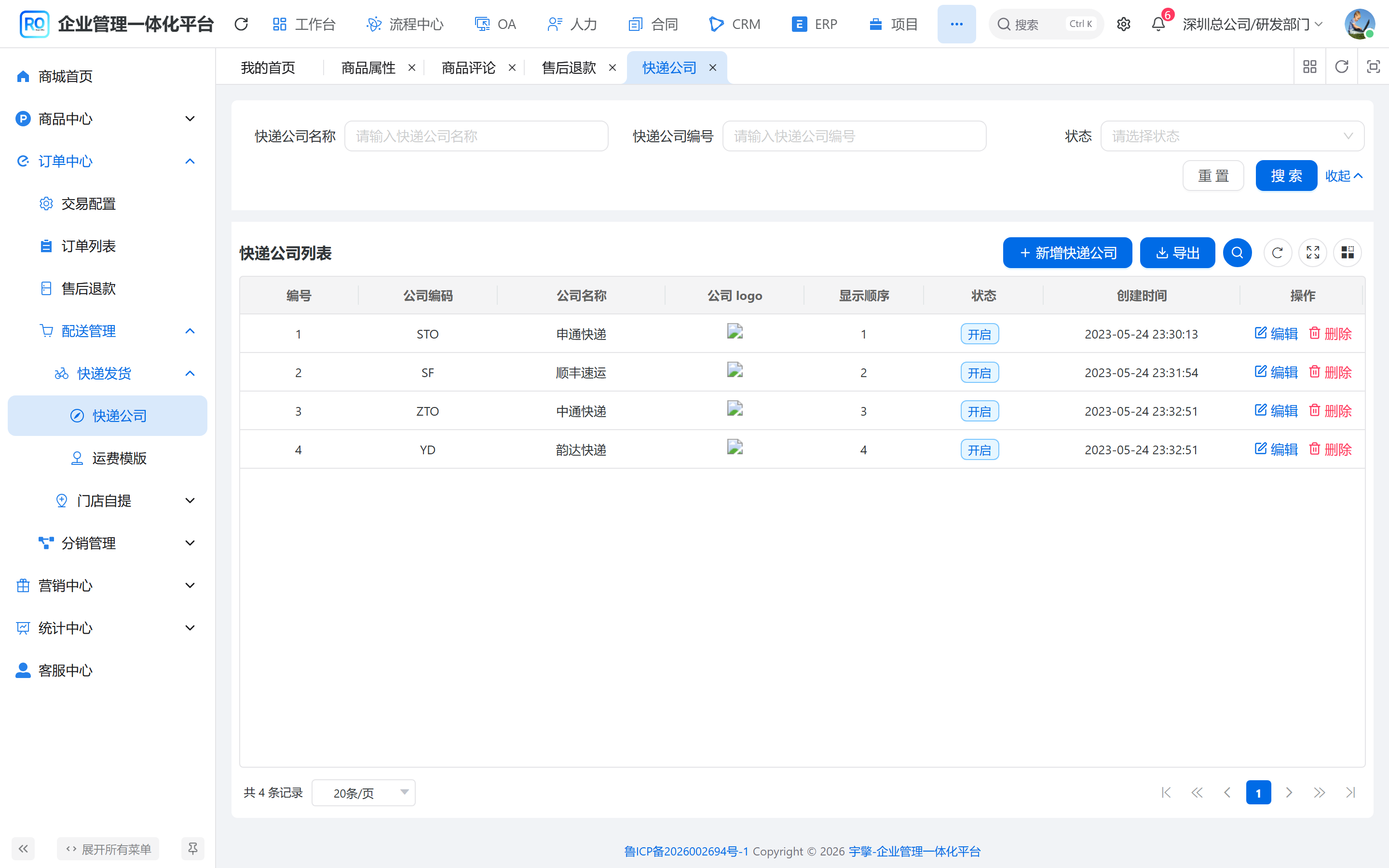This screenshot has width=1389, height=868.
Task: Open the 流程中心 top menu
Action: point(405,24)
